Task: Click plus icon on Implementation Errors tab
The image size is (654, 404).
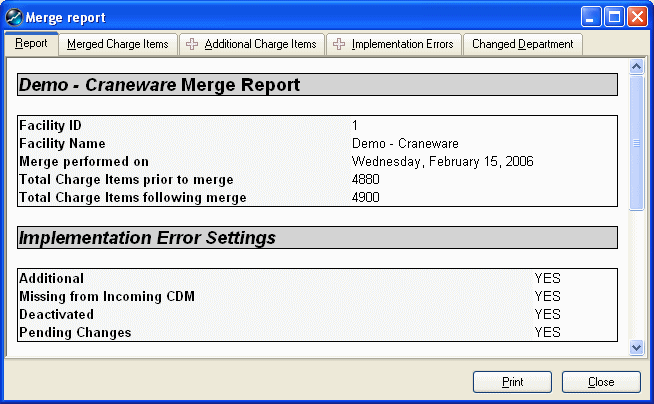Action: 340,44
